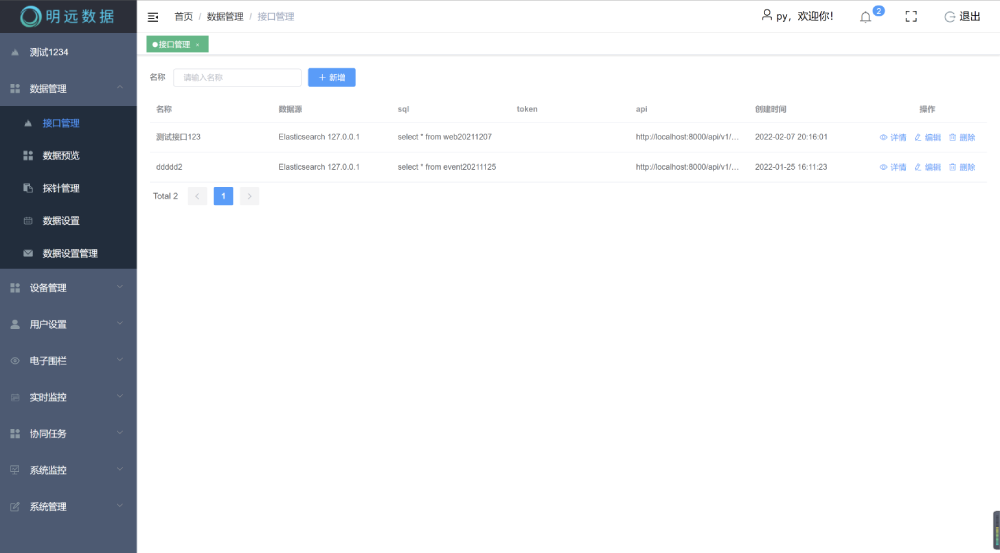1000x553 pixels.
Task: Open 数据设置管理 in the sidebar
Action: [68, 253]
